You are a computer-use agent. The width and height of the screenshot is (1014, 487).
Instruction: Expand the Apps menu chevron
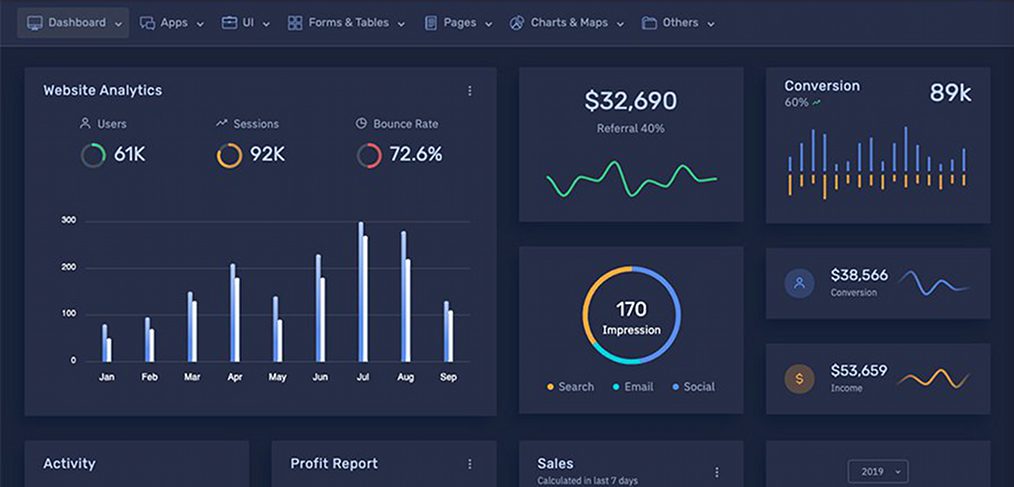[x=200, y=25]
